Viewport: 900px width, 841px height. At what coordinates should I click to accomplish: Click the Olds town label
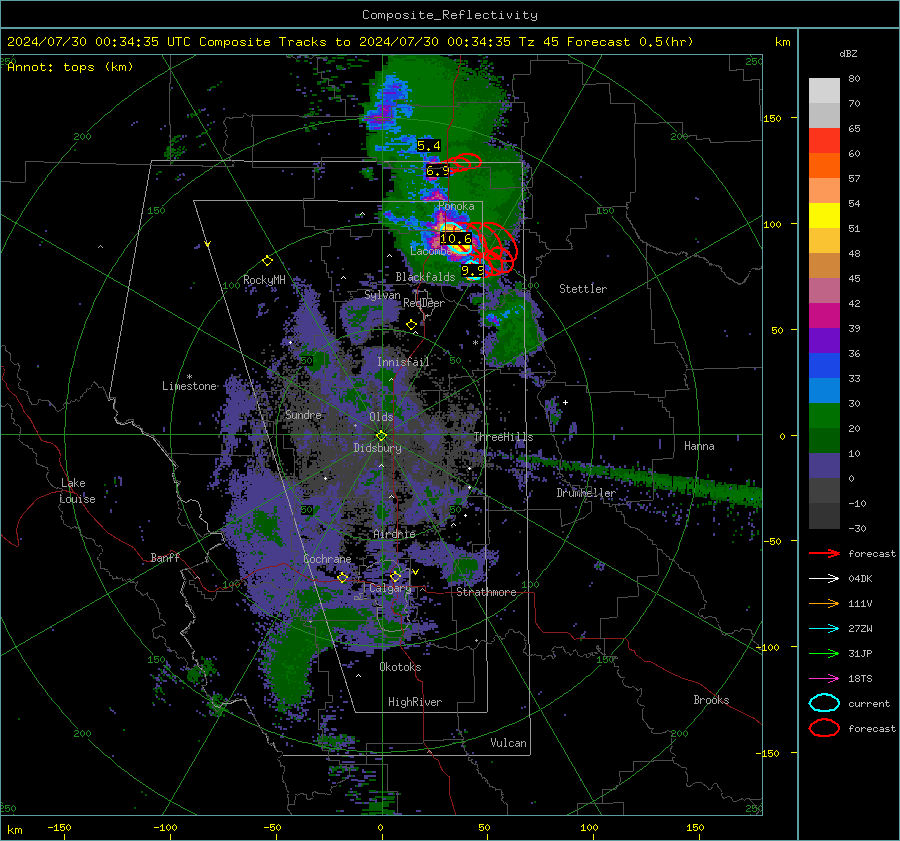point(382,417)
